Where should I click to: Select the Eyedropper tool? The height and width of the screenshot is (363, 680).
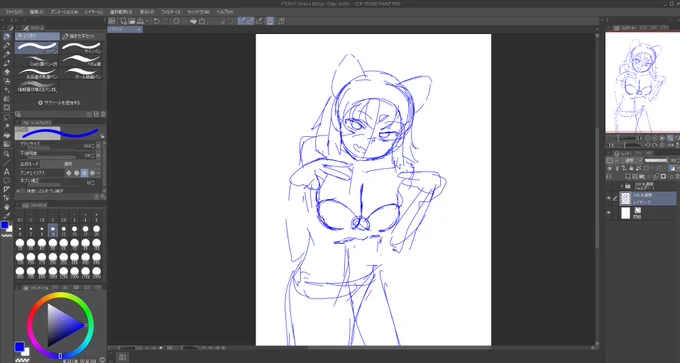[x=7, y=216]
